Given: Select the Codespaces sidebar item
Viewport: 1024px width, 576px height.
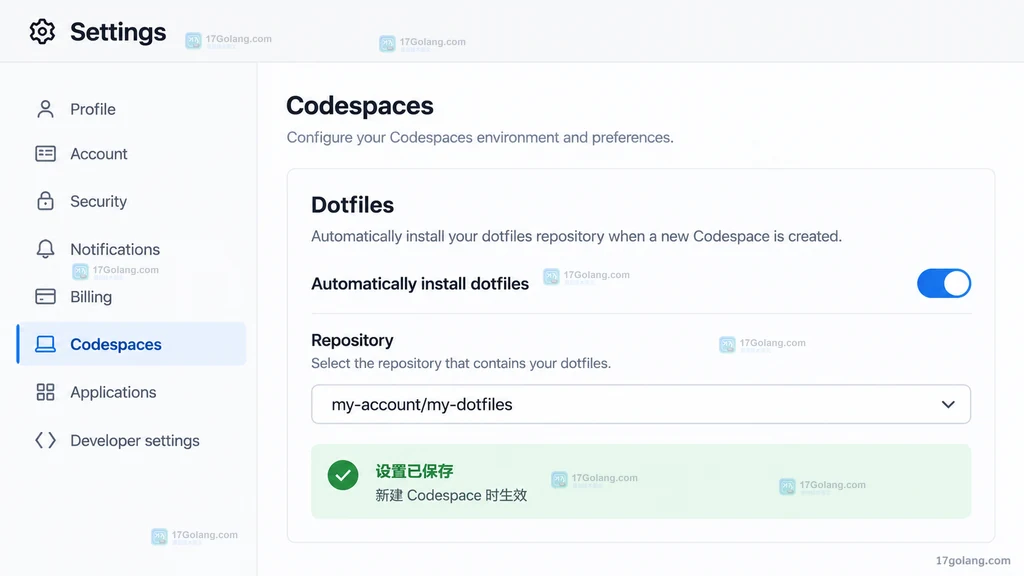Looking at the screenshot, I should point(131,344).
